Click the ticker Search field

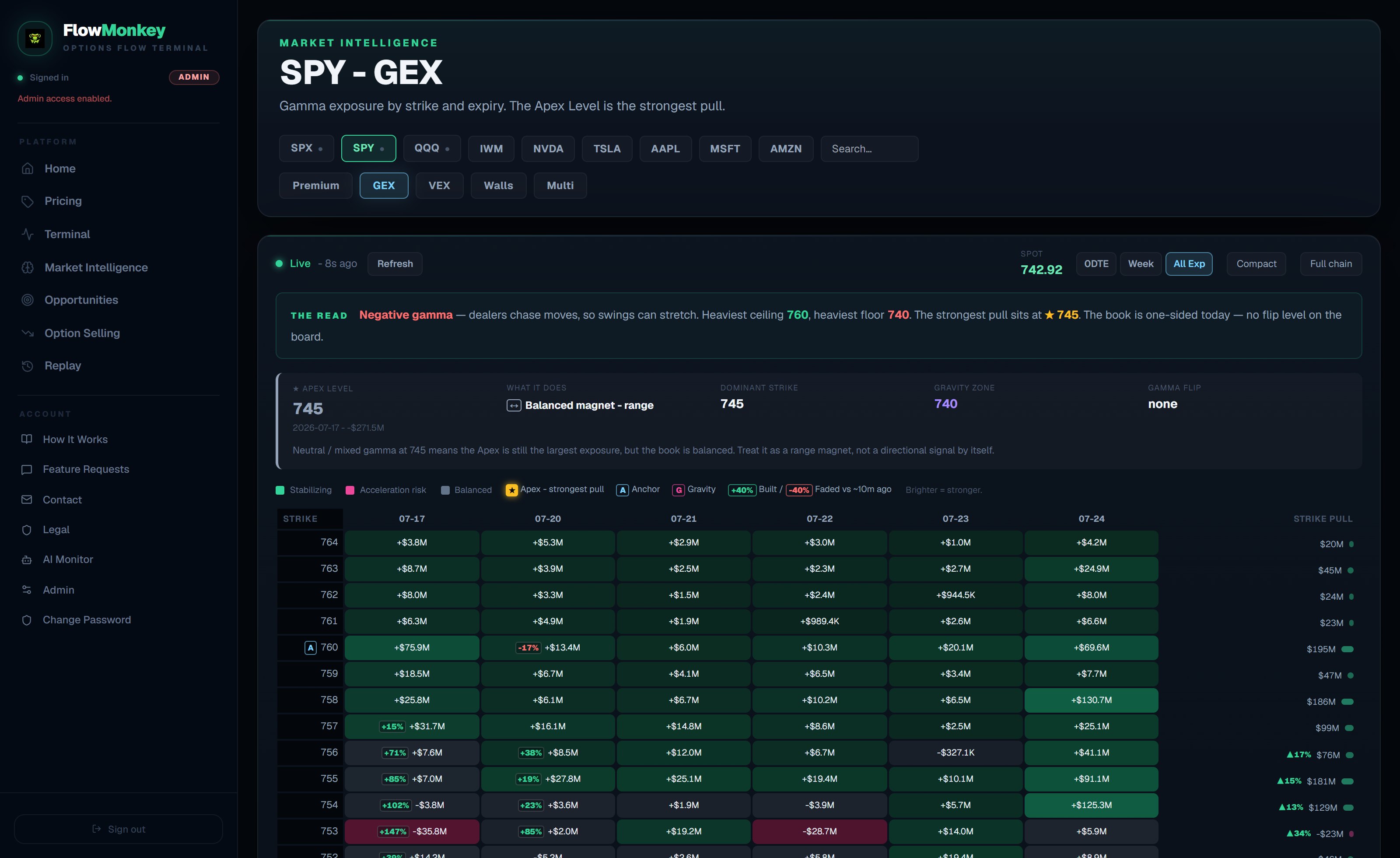click(869, 148)
